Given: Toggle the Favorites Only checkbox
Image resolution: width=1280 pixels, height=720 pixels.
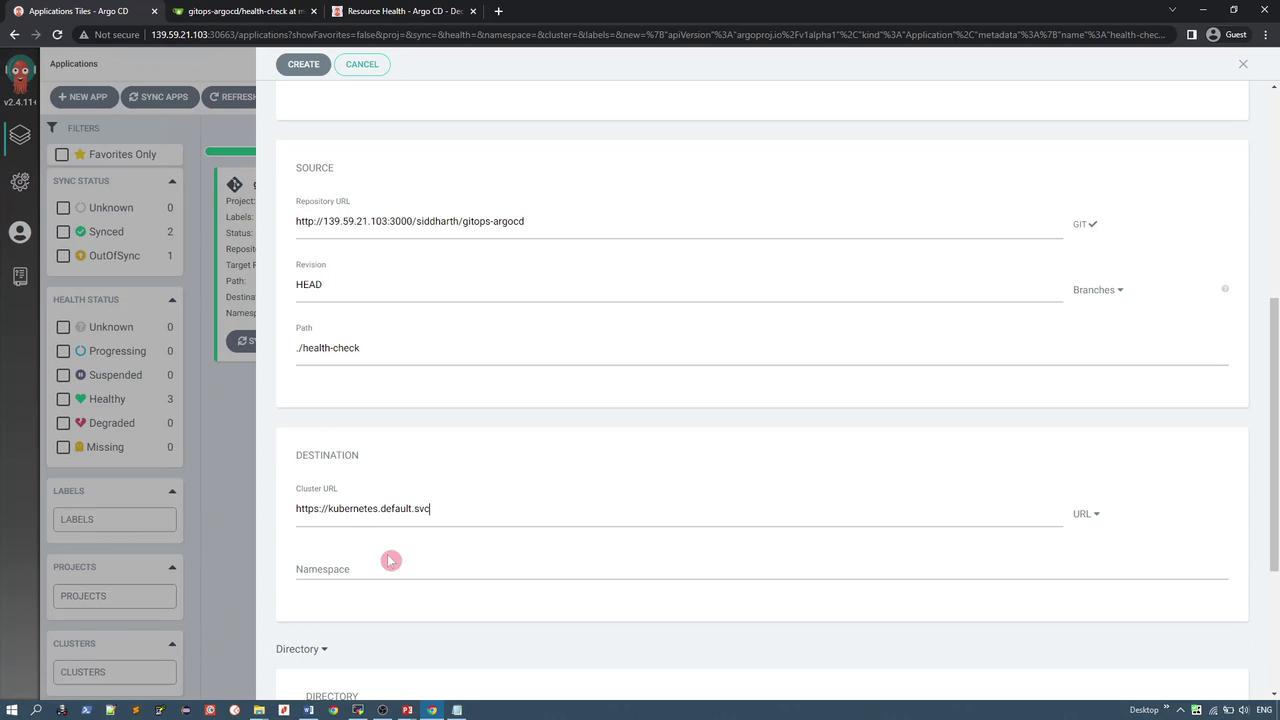Looking at the screenshot, I should (x=62, y=154).
